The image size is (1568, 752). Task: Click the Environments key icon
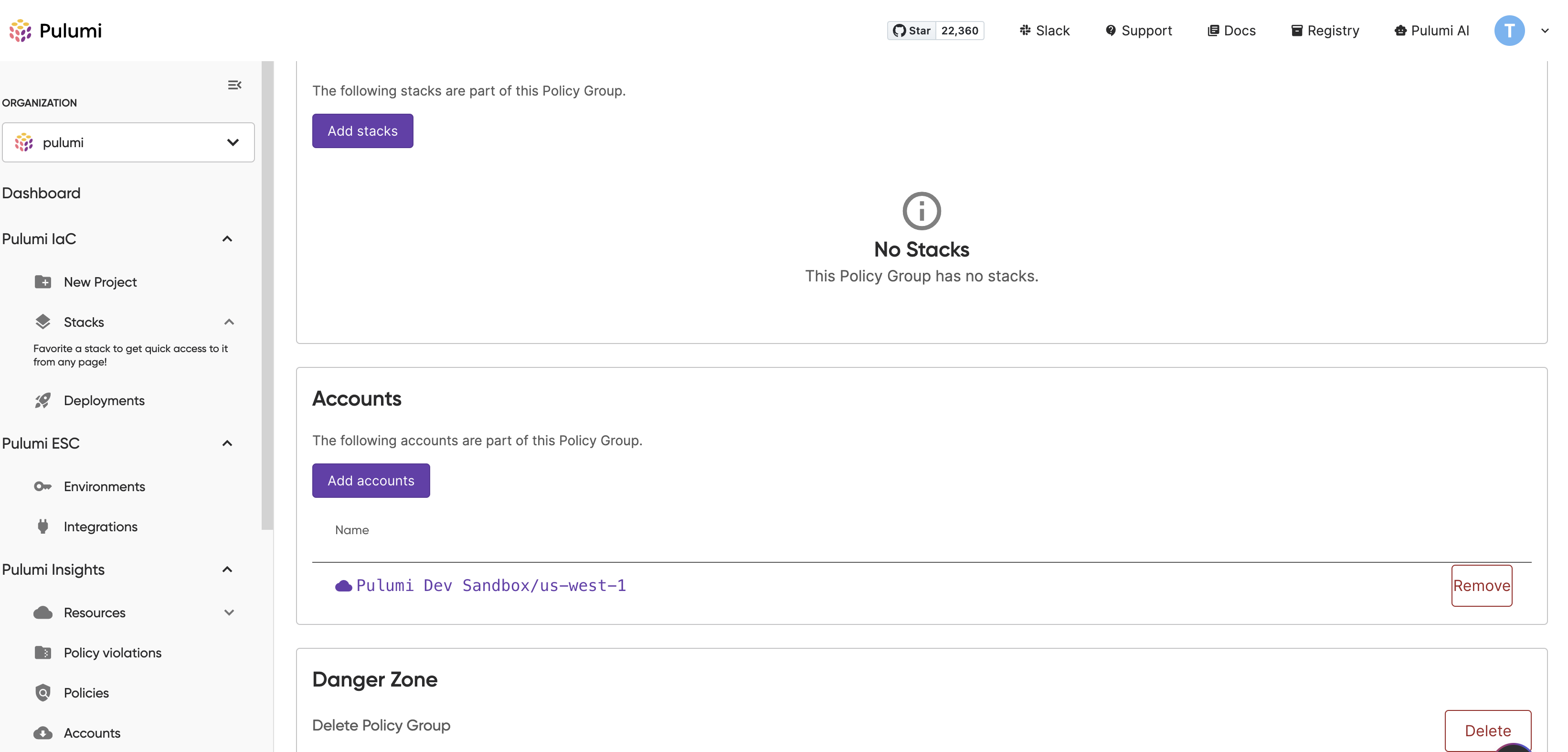pos(42,486)
